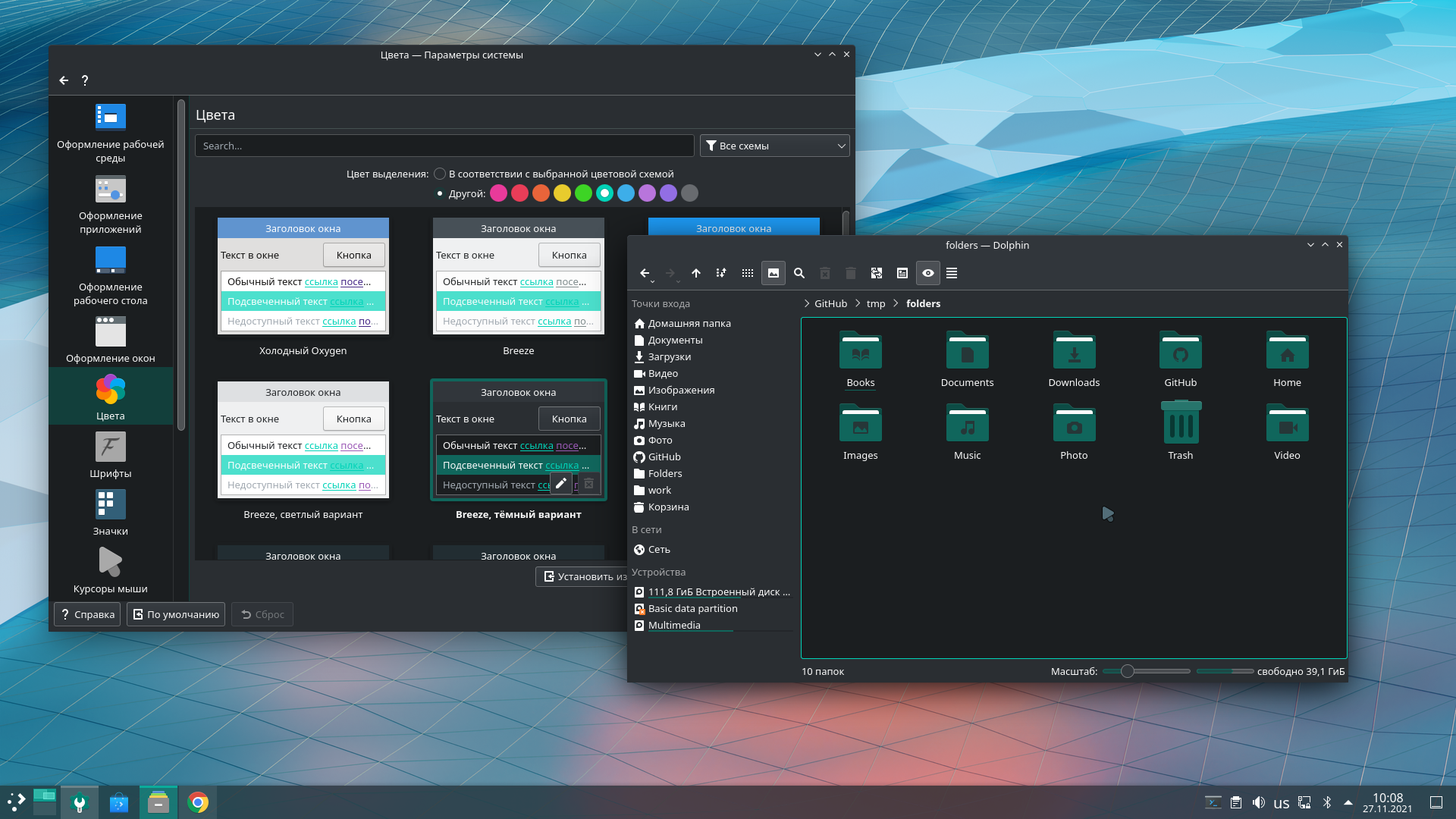
Task: Open volume control in system tray
Action: [1259, 802]
